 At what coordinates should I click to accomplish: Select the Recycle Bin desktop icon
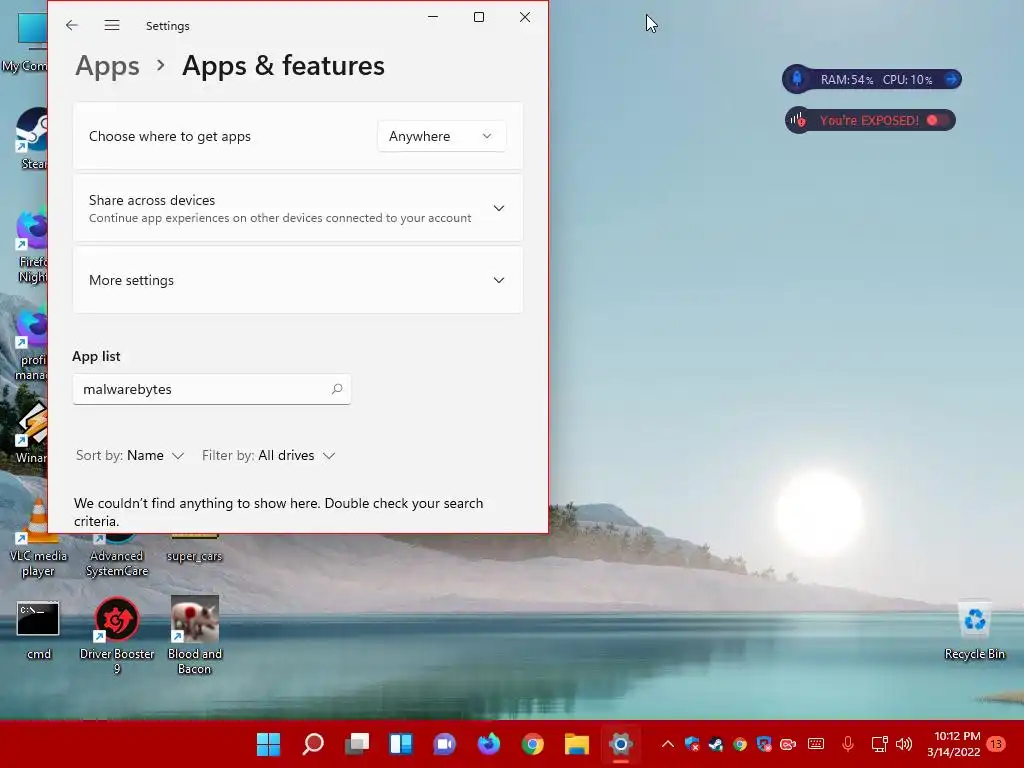coord(974,630)
